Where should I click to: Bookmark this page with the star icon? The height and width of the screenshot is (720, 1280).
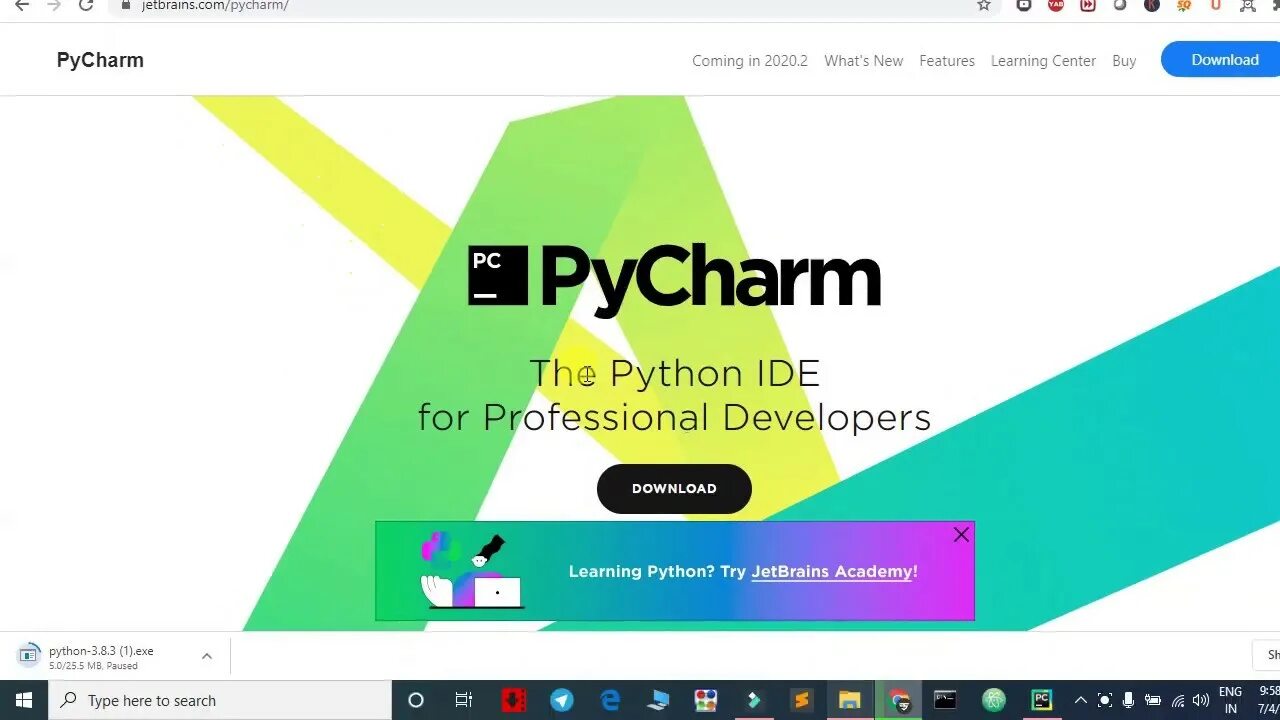984,5
